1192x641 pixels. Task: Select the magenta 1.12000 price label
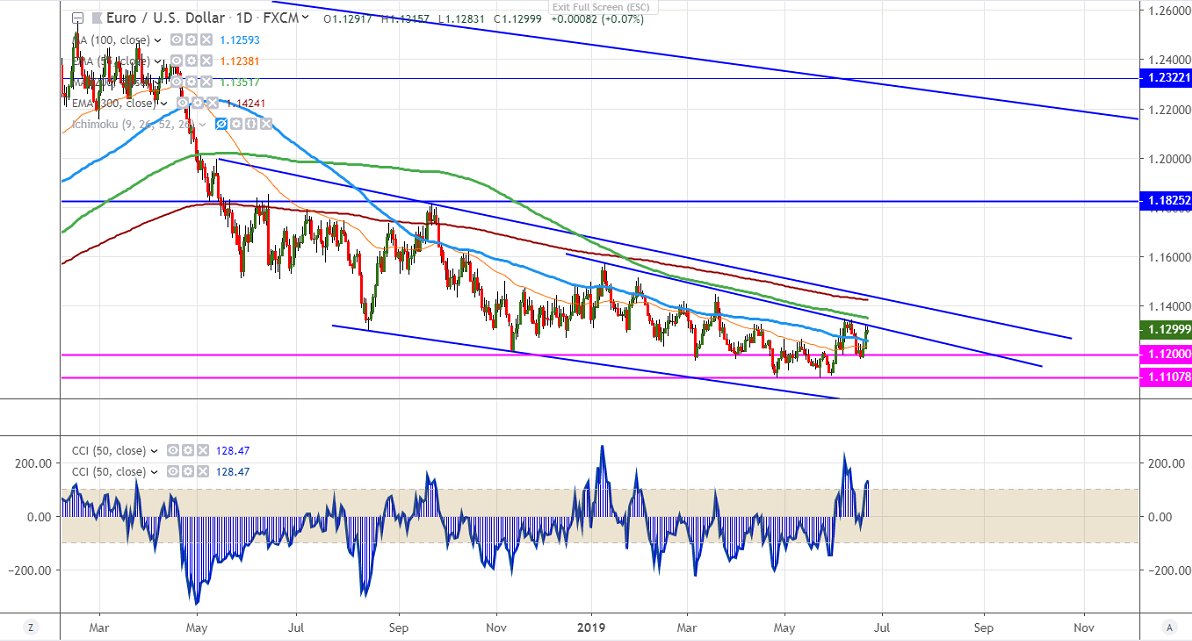coord(1165,354)
